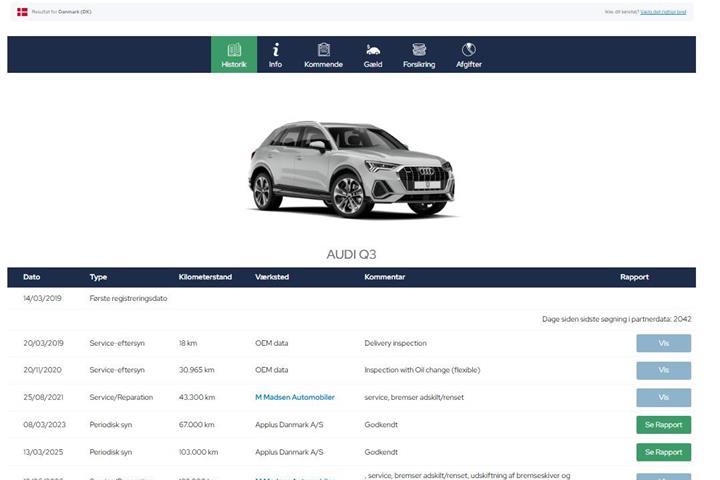Screen dimensions: 720x480
Task: Select the AUDI Q3 heading text
Action: [x=351, y=254]
